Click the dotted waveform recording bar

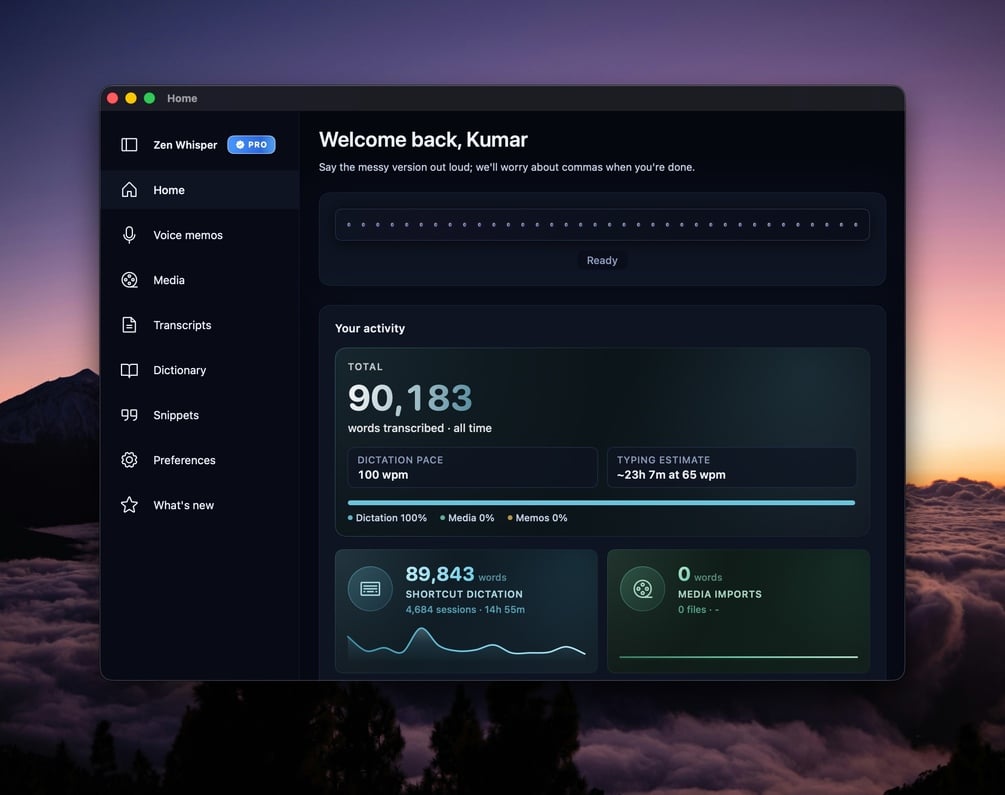[x=602, y=224]
